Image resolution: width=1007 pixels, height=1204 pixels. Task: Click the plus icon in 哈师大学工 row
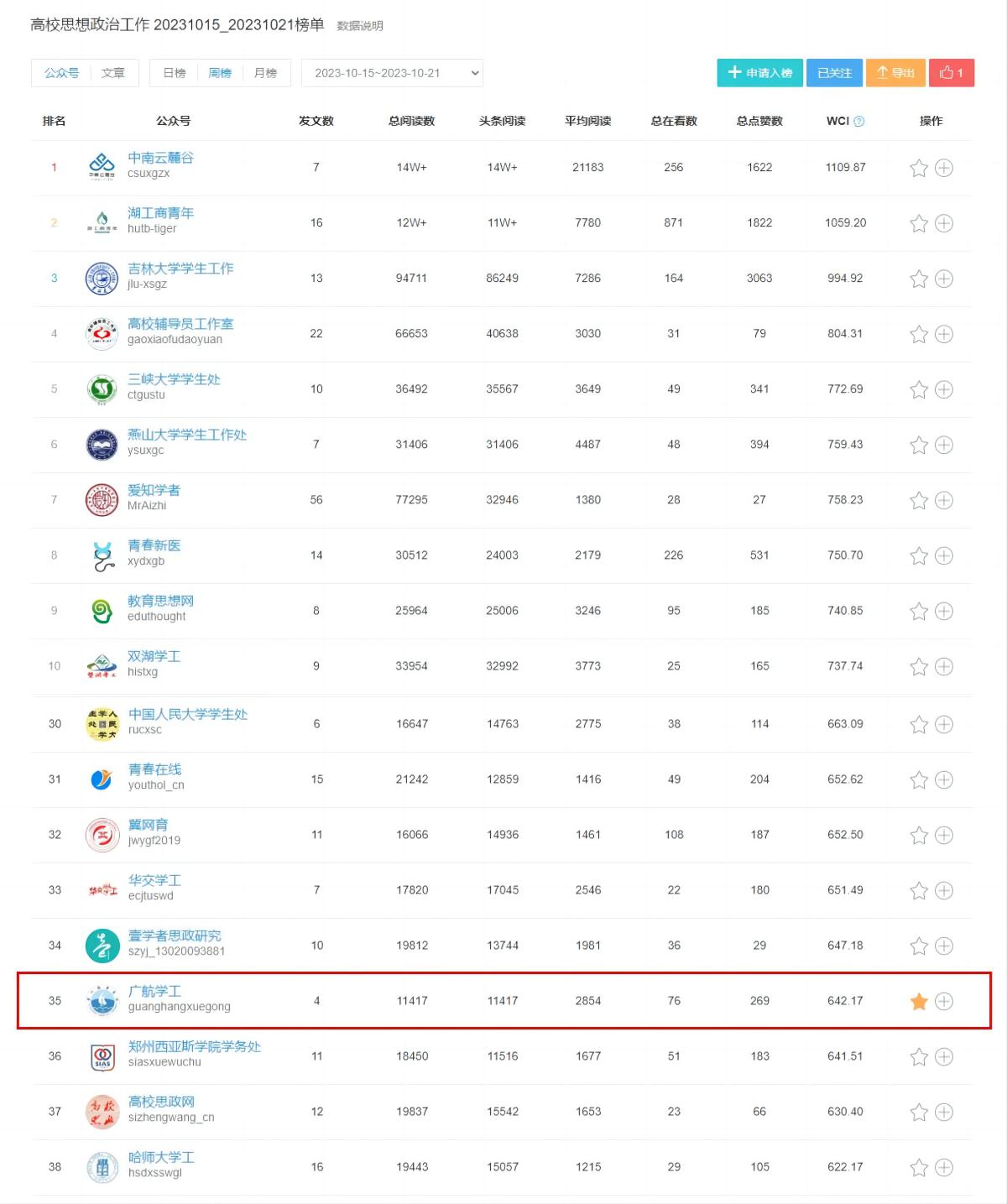[944, 1167]
